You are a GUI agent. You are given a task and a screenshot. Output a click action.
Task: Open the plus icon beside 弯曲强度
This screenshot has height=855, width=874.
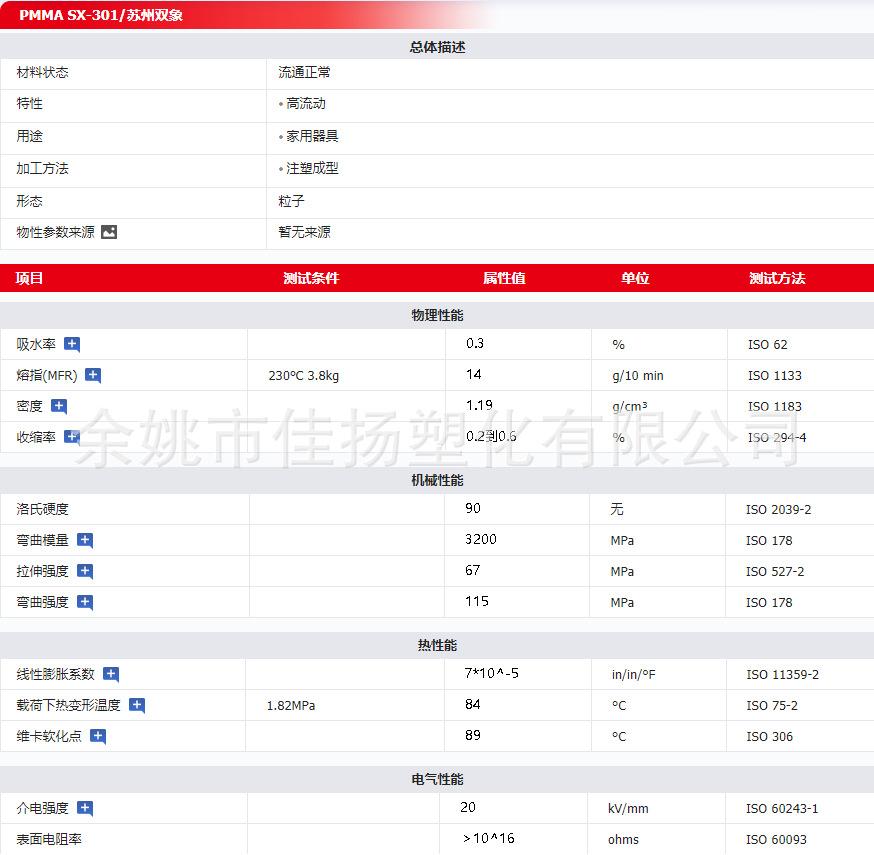[x=85, y=602]
